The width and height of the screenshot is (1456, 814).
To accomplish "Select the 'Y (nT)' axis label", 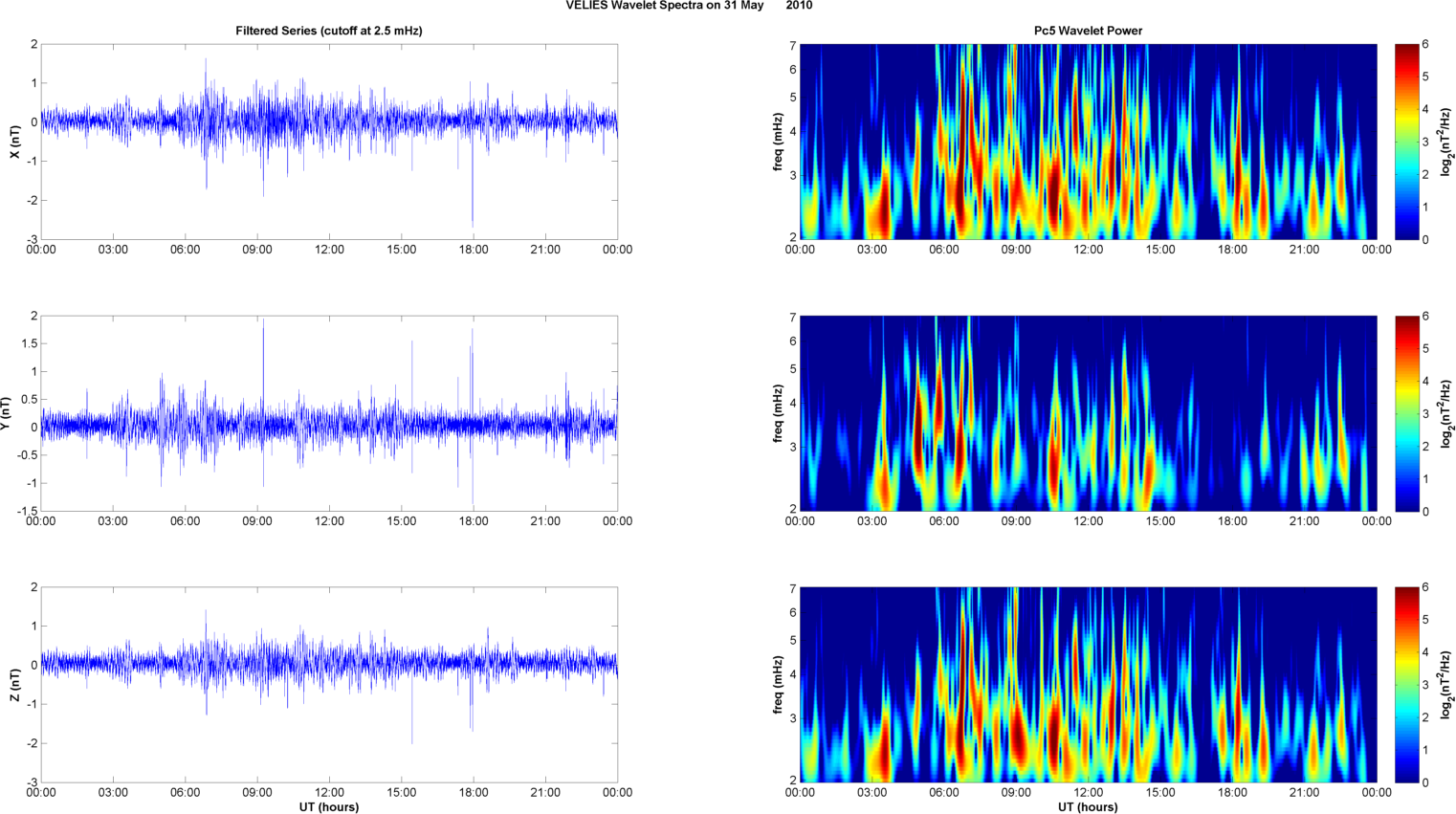I will click(6, 413).
